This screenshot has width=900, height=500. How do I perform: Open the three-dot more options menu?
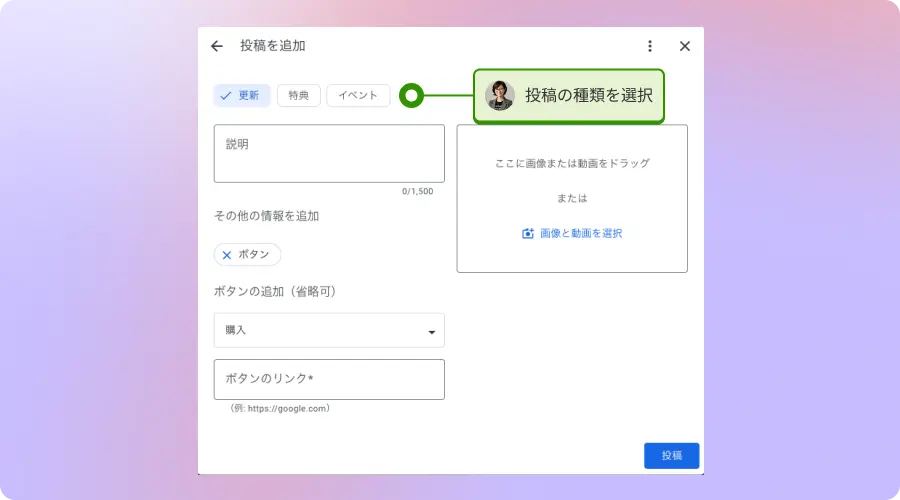click(x=650, y=46)
